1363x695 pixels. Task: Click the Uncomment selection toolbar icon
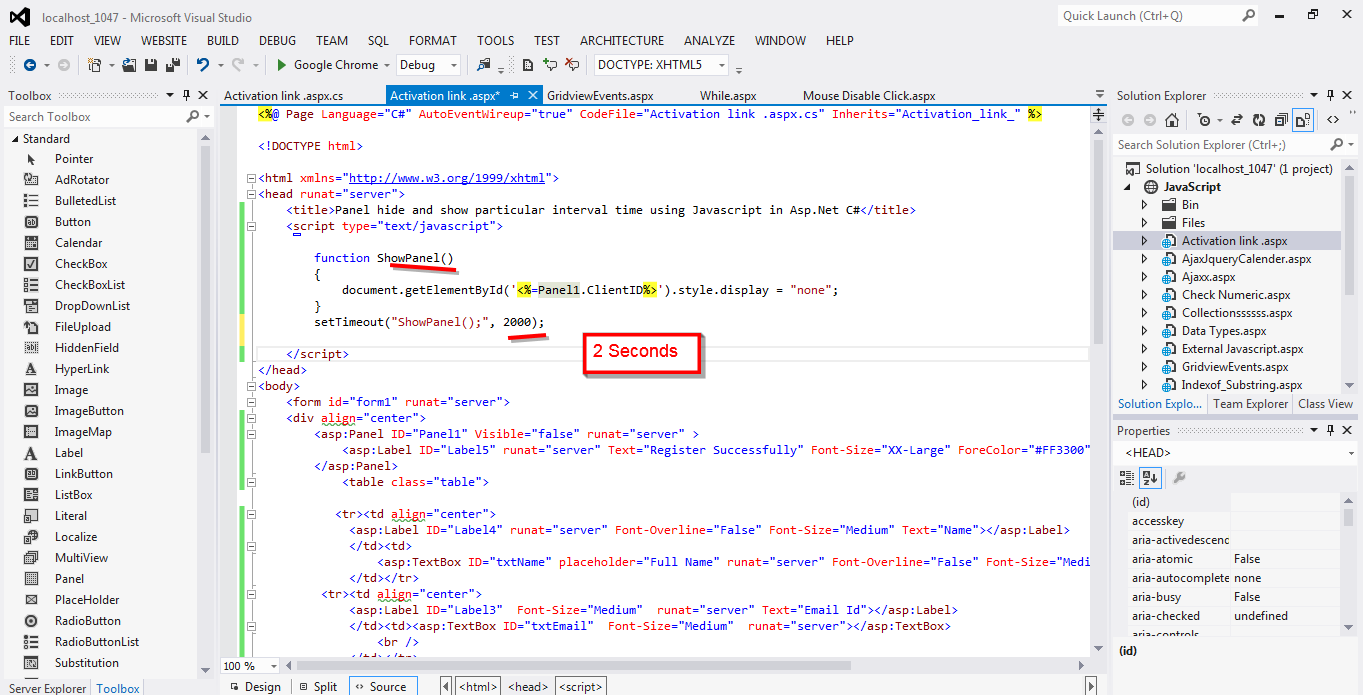point(571,65)
